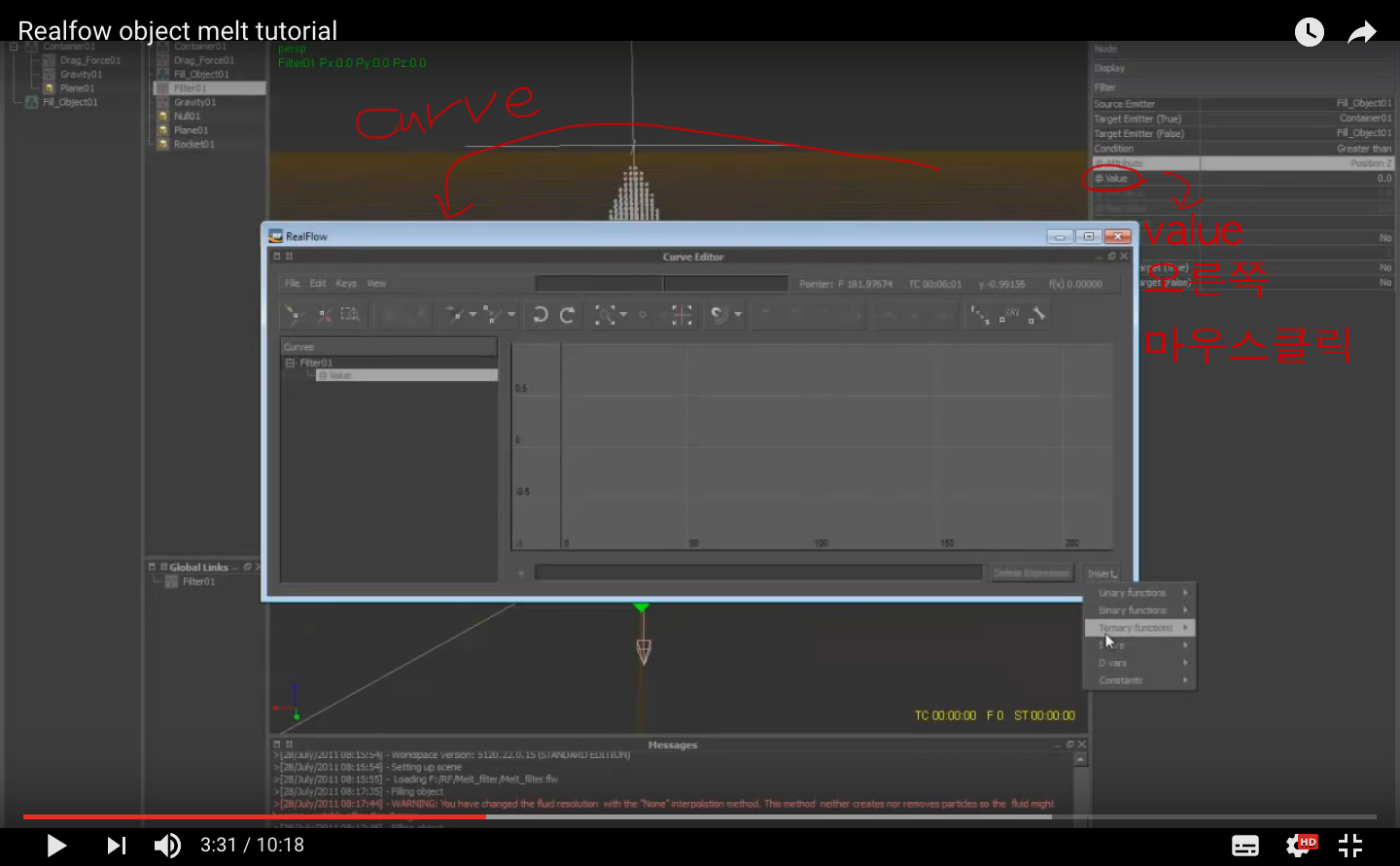Select the delete key tool icon
Screen dimensions: 1400x866
coord(324,315)
